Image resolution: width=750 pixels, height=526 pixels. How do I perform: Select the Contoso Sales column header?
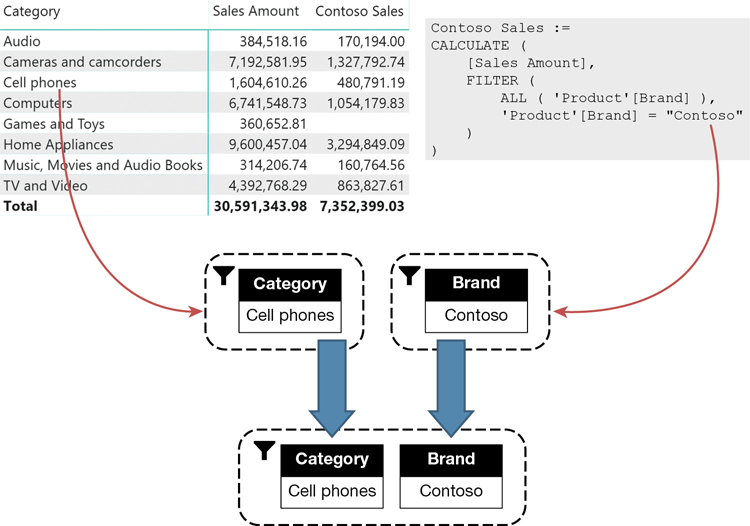click(359, 11)
